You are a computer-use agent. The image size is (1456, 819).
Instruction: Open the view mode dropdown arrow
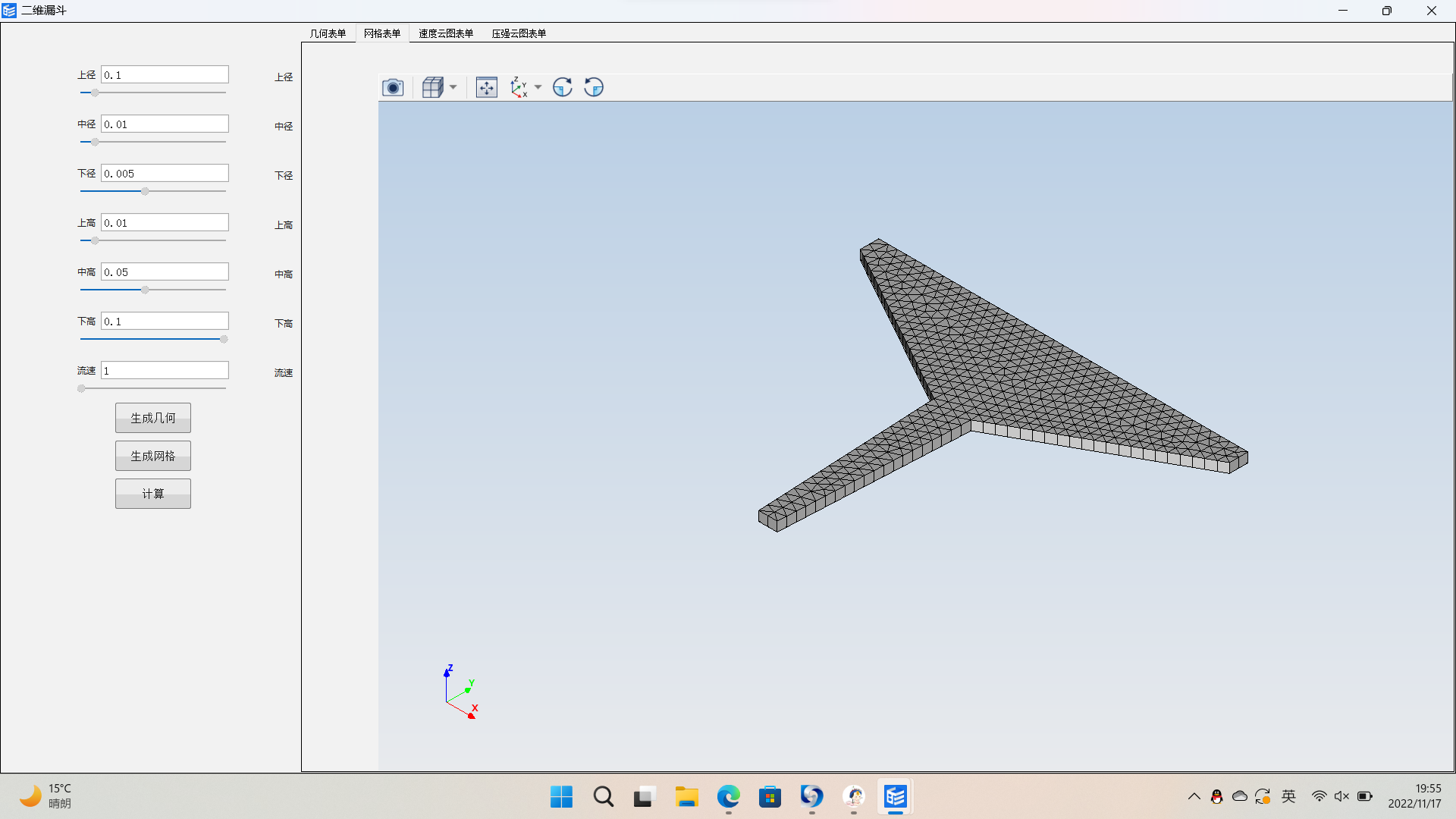click(x=453, y=87)
